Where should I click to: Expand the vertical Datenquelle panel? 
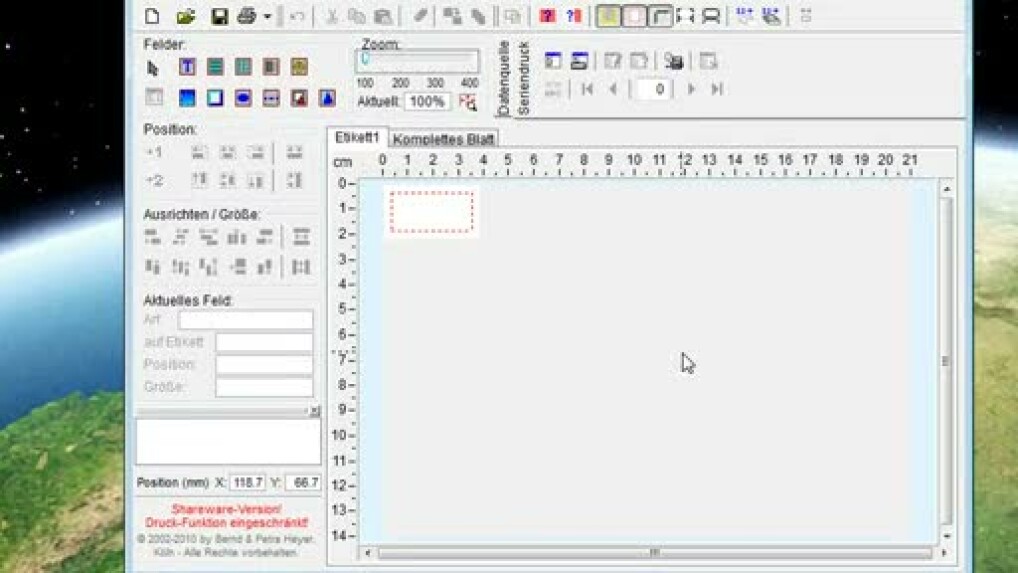click(x=503, y=78)
